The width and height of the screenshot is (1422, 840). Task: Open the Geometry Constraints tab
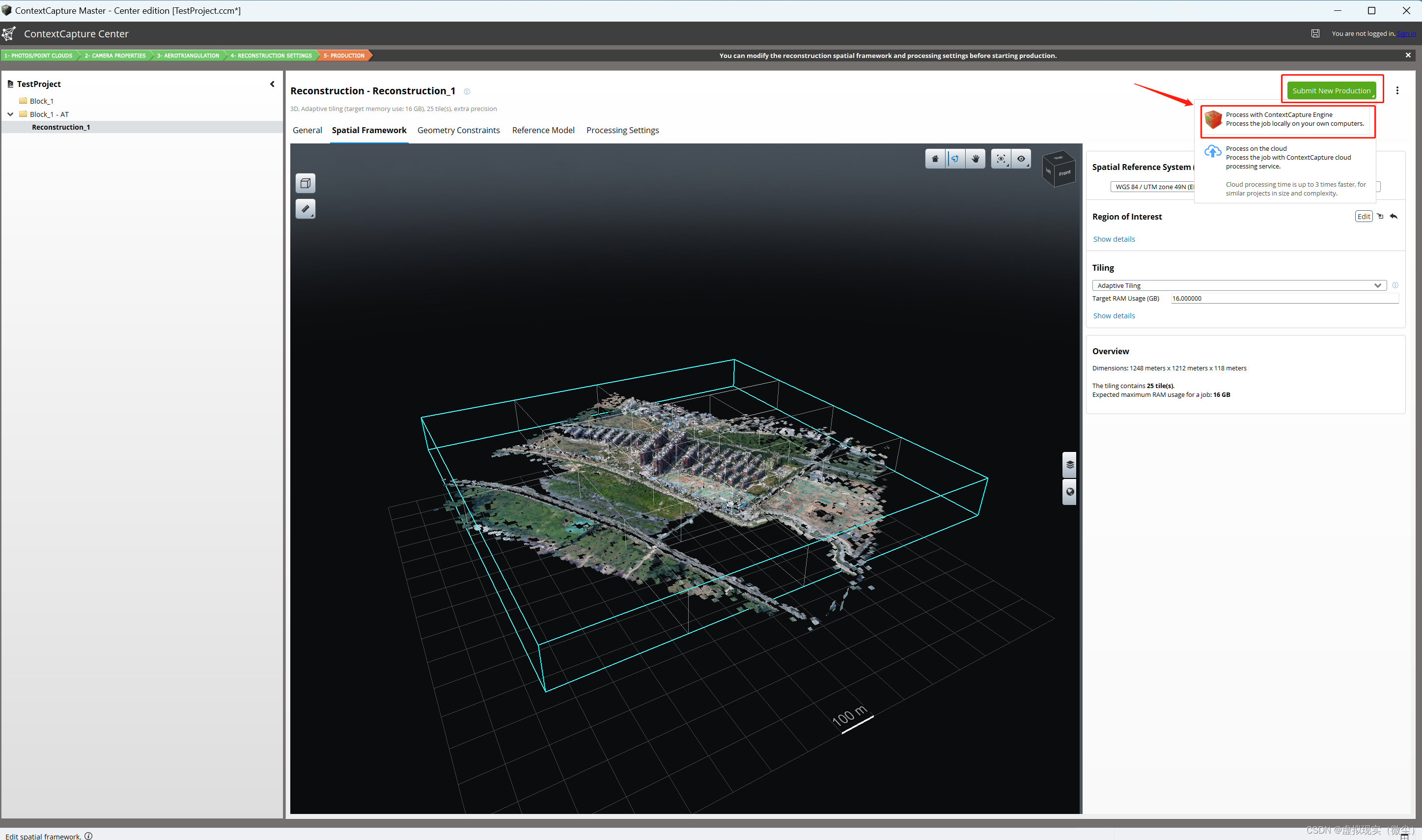pos(458,130)
